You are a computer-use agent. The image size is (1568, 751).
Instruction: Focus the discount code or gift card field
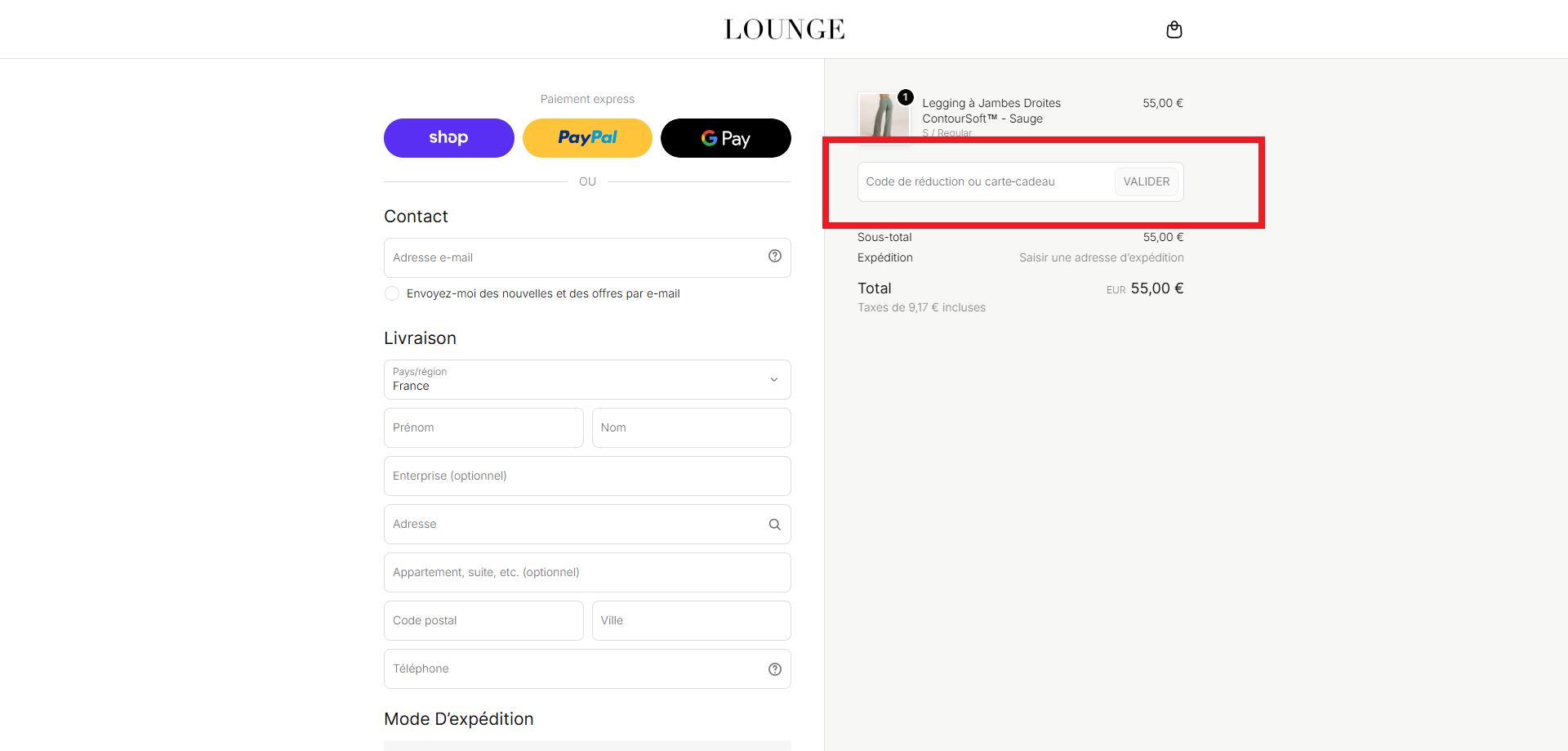click(x=986, y=181)
